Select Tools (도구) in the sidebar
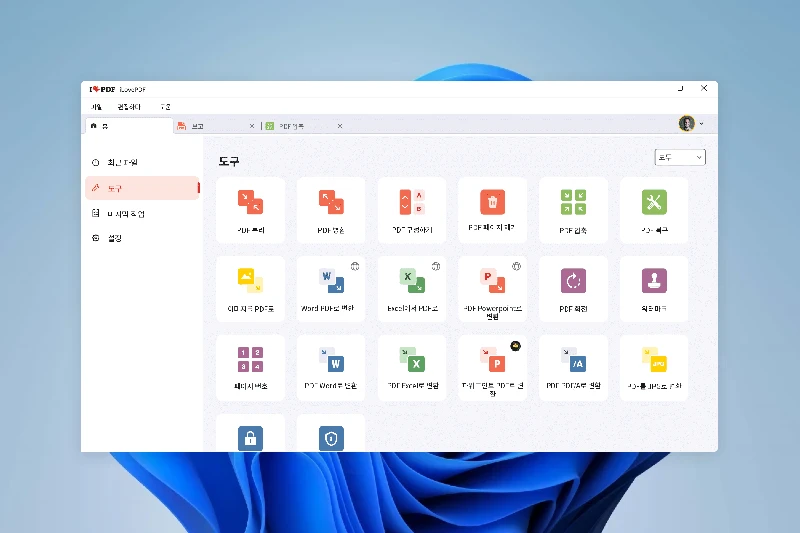 click(142, 188)
